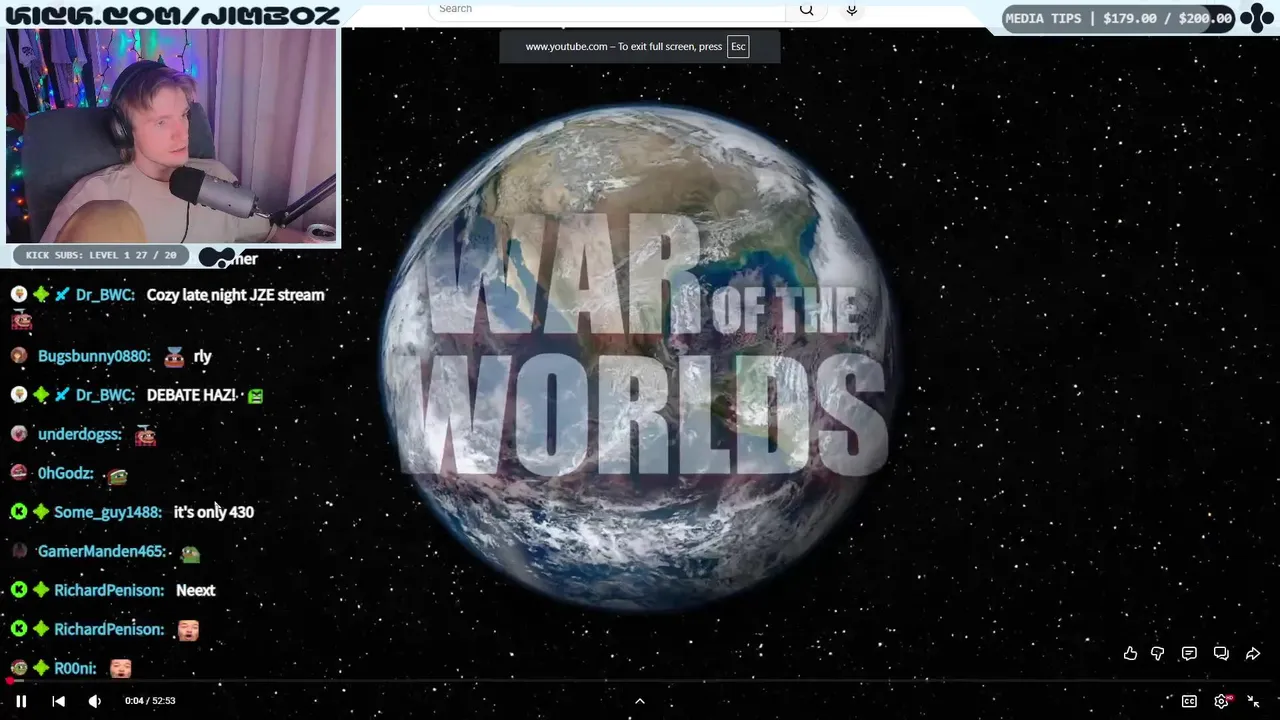This screenshot has width=1280, height=720.
Task: Click the KICK SUBS level bar
Action: (101, 255)
